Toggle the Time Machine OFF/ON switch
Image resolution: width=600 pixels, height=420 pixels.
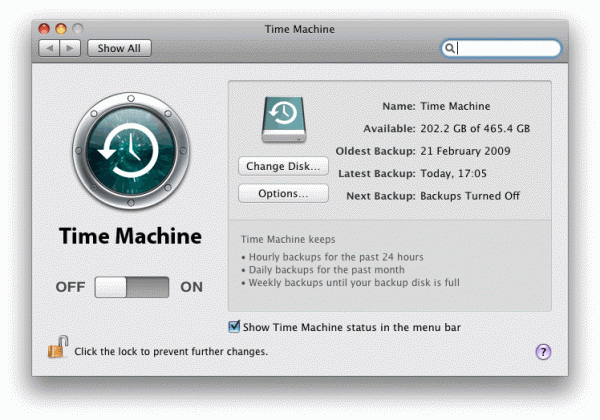[x=132, y=287]
